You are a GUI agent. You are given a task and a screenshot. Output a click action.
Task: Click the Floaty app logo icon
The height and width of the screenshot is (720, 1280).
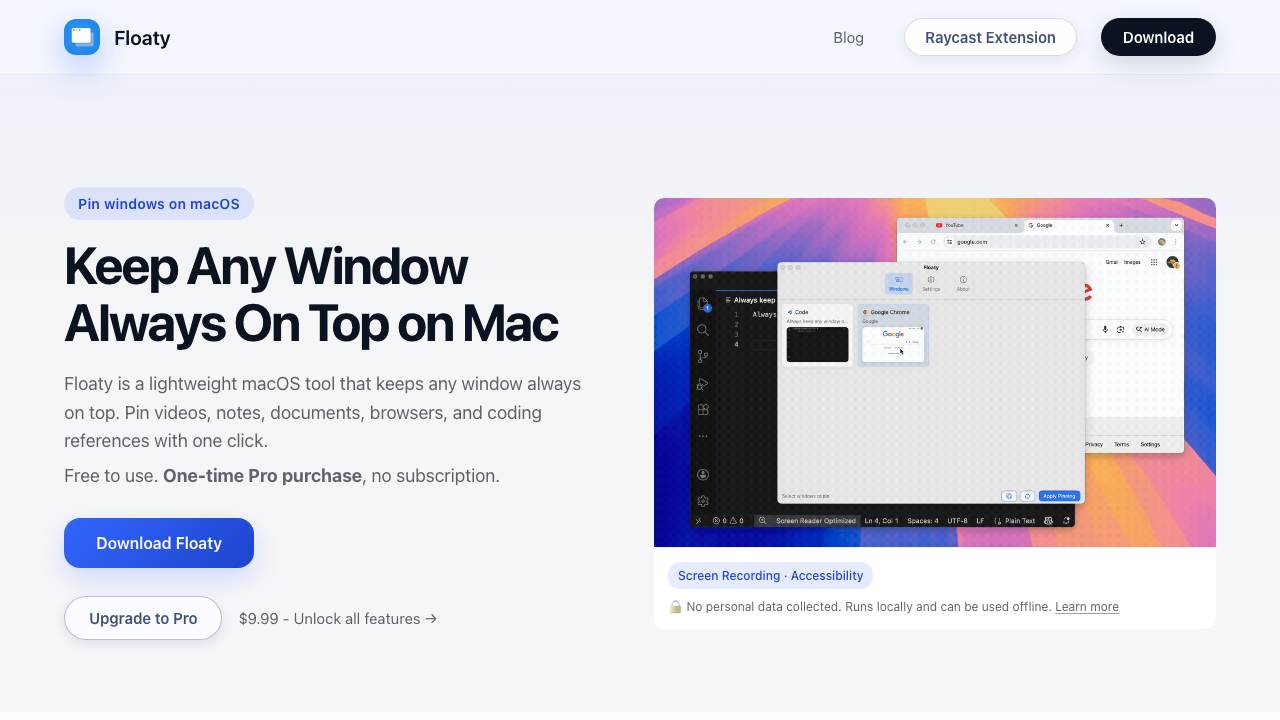[x=82, y=37]
